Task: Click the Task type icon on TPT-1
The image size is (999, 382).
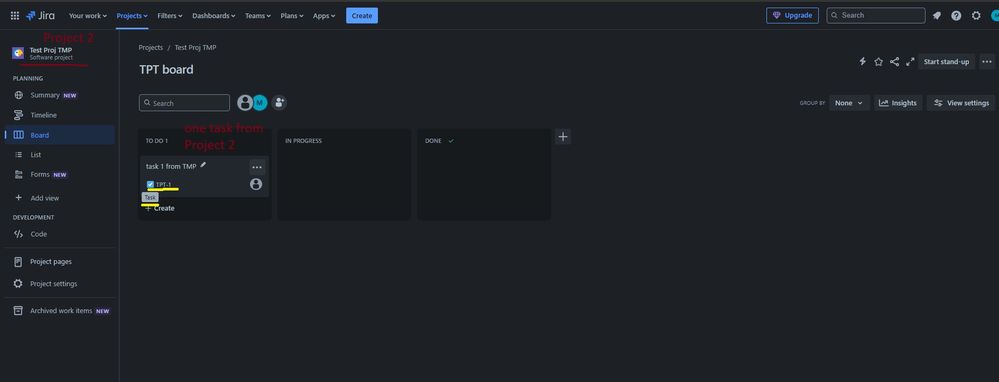Action: click(150, 185)
